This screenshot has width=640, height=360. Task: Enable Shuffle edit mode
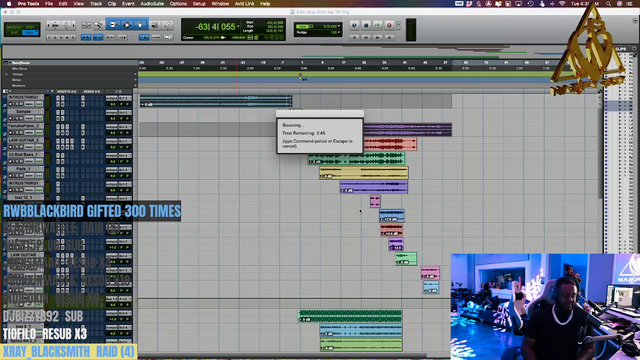click(x=15, y=27)
